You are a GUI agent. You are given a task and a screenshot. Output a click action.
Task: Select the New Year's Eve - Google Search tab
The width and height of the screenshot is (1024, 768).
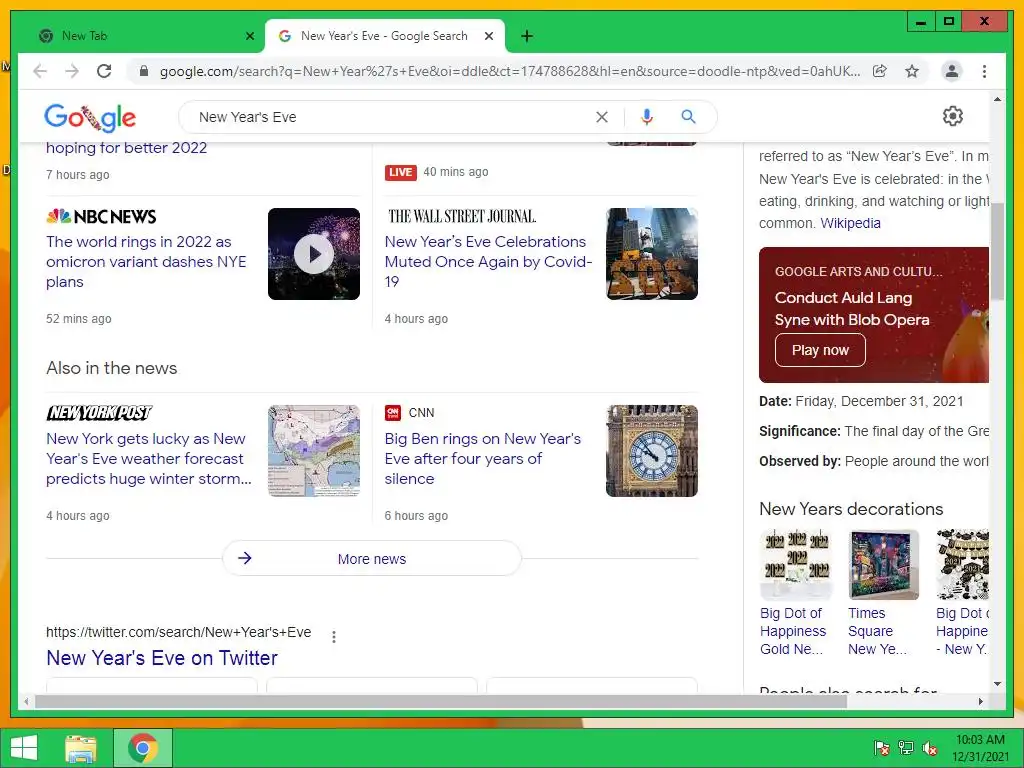pyautogui.click(x=385, y=36)
